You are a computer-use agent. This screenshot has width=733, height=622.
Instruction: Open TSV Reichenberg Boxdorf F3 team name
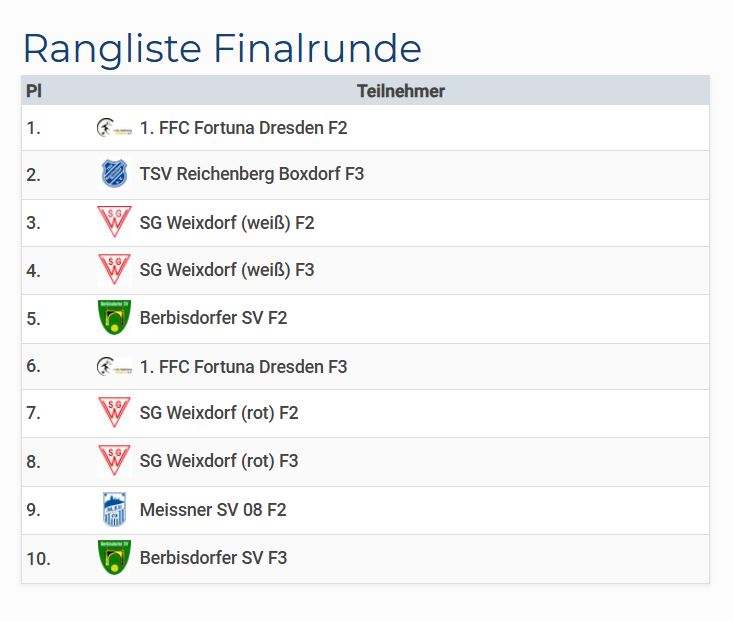pyautogui.click(x=252, y=174)
